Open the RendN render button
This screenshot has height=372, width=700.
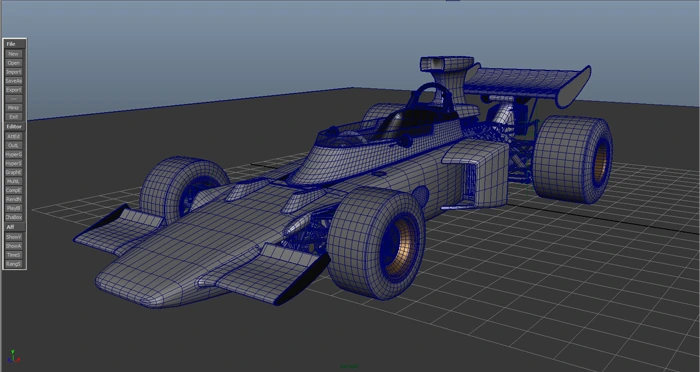(x=13, y=199)
